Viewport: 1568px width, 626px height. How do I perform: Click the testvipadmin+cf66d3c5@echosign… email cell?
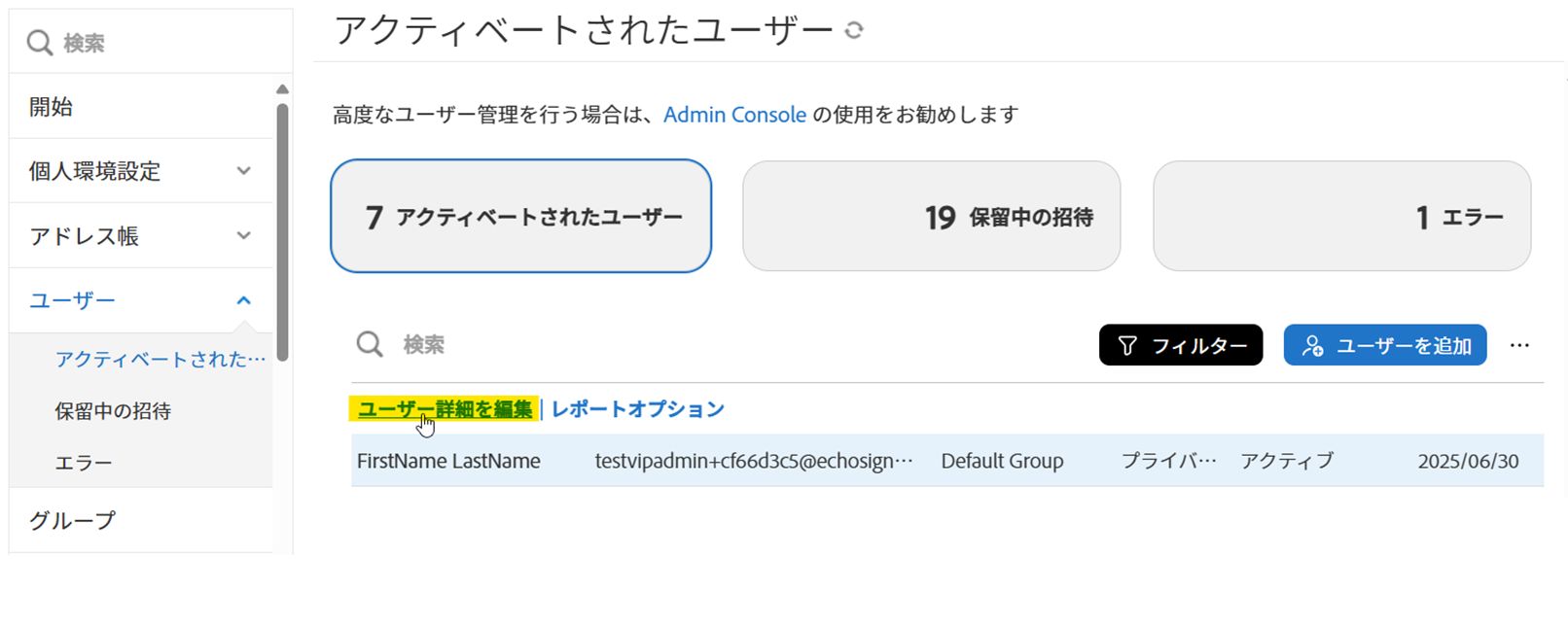pyautogui.click(x=754, y=461)
